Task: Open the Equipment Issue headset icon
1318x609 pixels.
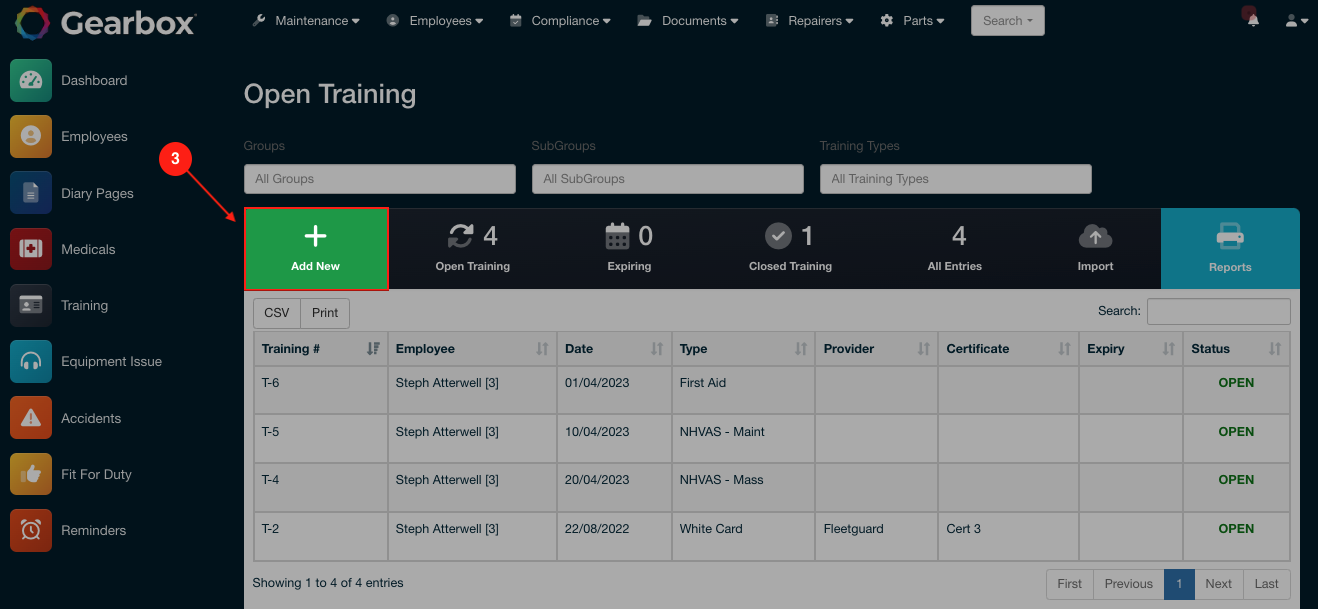Action: coord(31,362)
